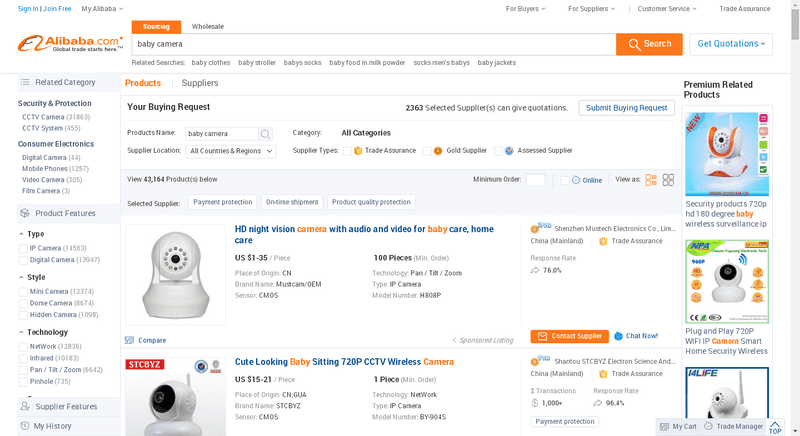This screenshot has height=436, width=800.
Task: Open the Trade Manager icon
Action: point(708,426)
